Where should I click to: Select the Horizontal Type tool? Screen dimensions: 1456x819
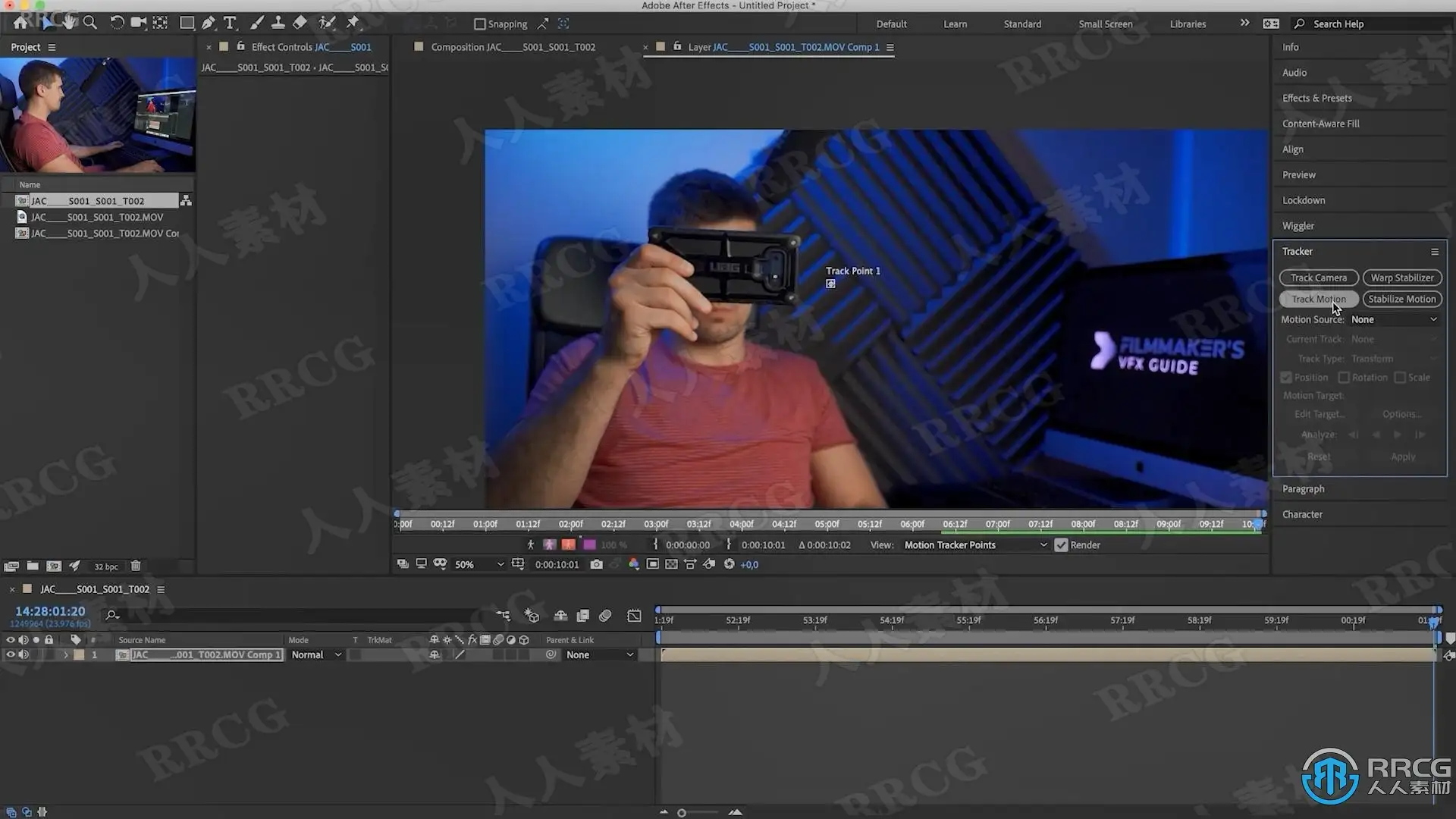(230, 23)
